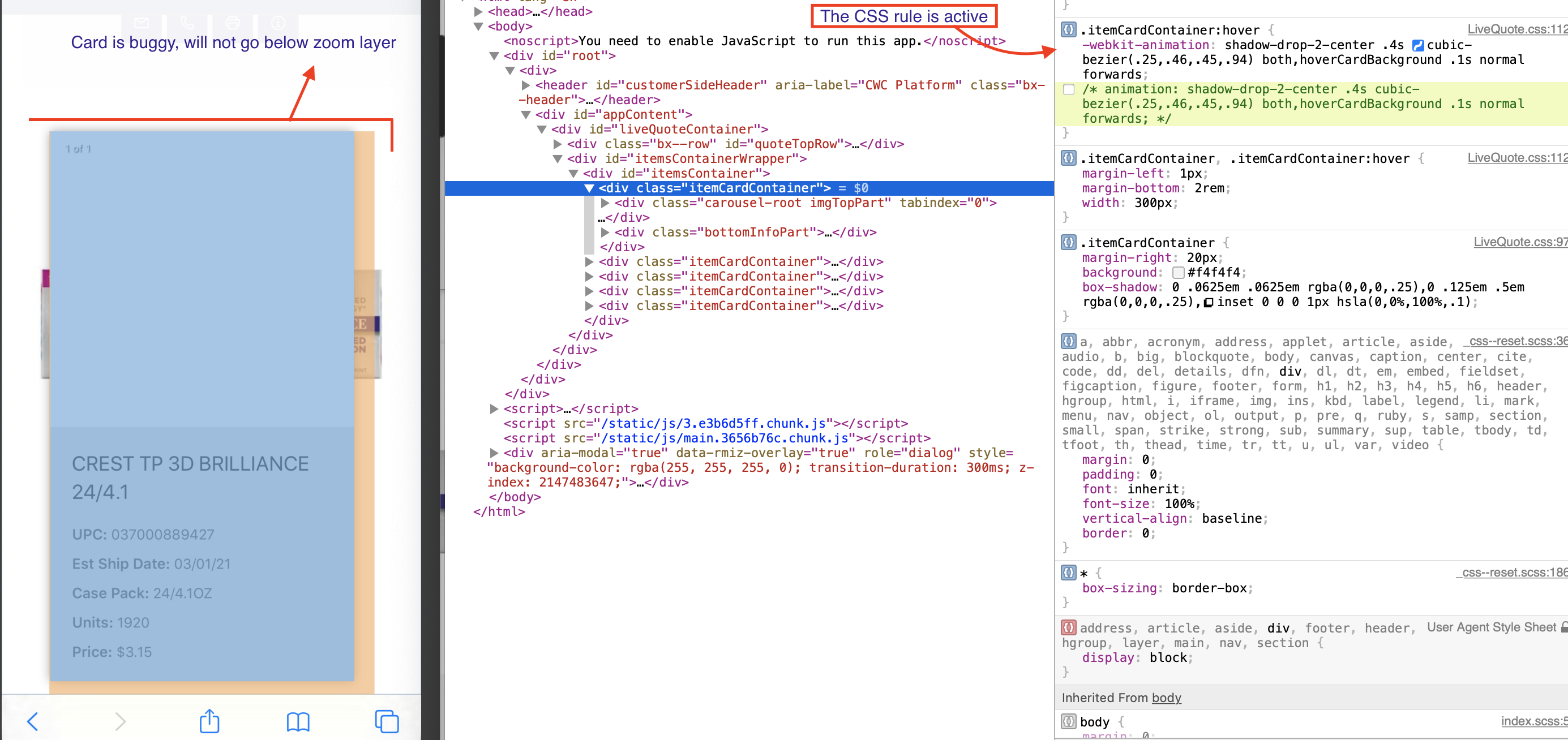Viewport: 1568px width, 740px height.
Task: Open the tab overview icon in Safari
Action: point(386,722)
